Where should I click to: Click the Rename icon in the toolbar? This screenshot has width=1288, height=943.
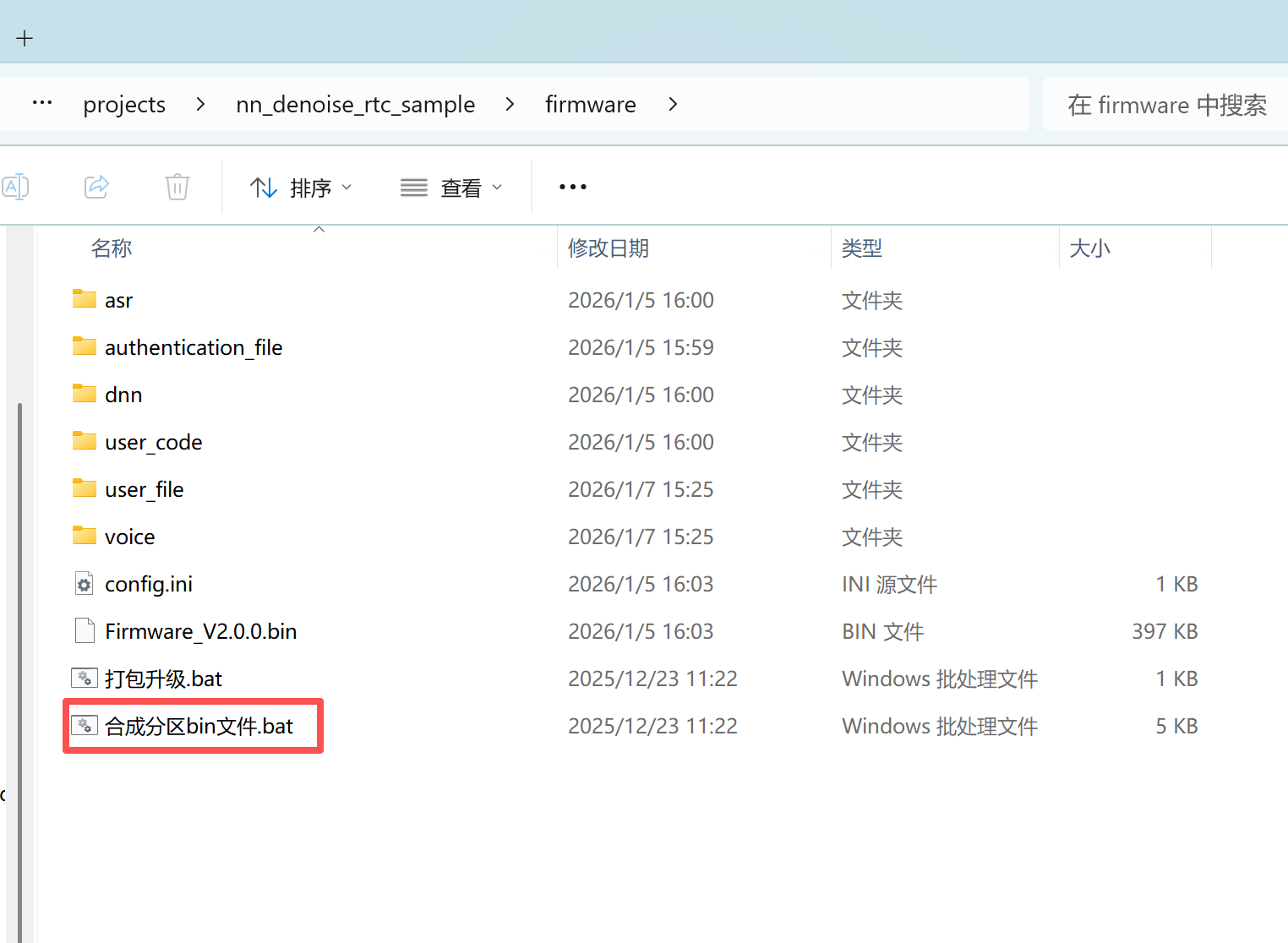(15, 187)
